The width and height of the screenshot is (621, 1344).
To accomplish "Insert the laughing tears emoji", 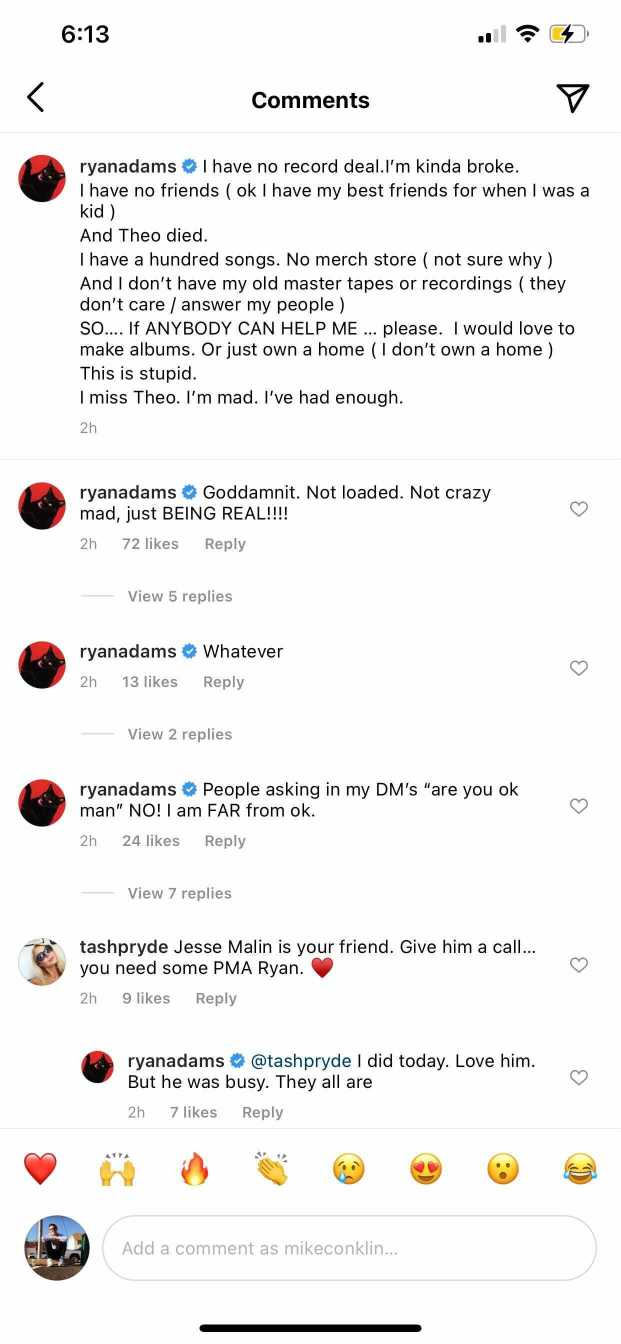I will tap(580, 1168).
